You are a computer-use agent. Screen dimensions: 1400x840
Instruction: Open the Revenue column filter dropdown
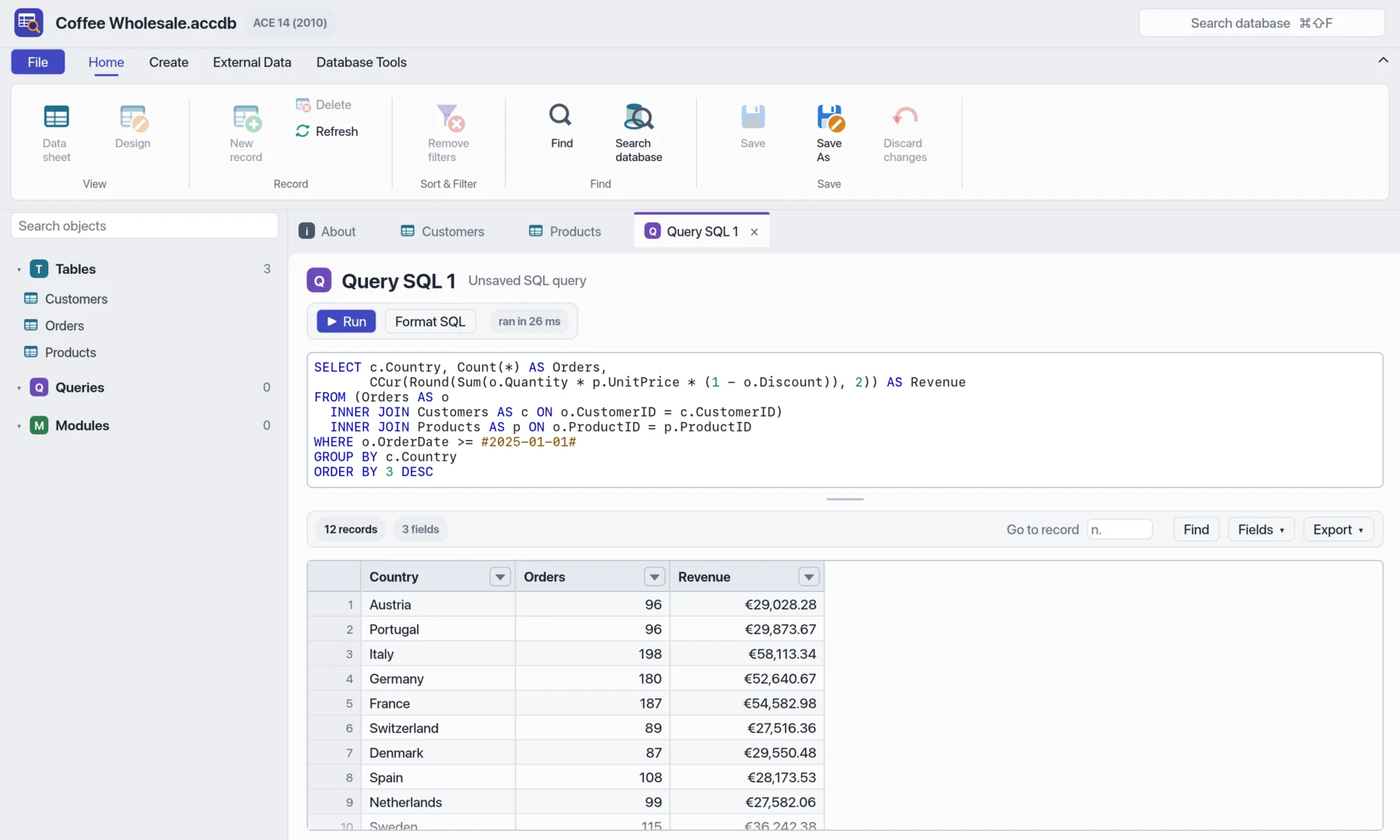tap(809, 577)
